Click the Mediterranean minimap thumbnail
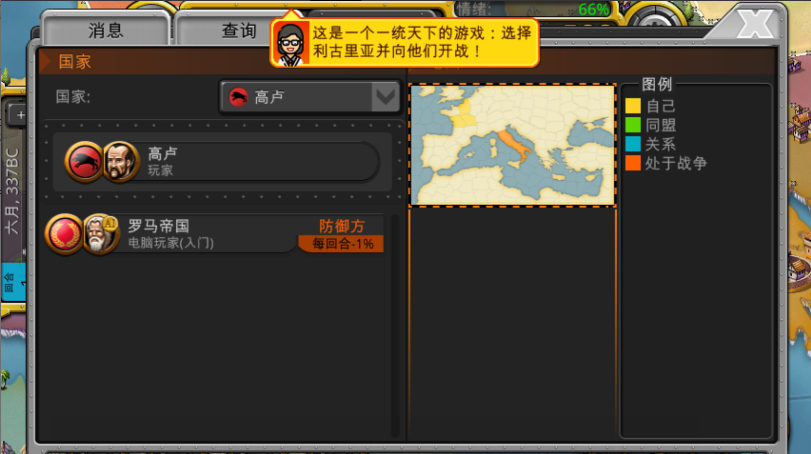Screen dimensions: 811x454 pos(512,145)
